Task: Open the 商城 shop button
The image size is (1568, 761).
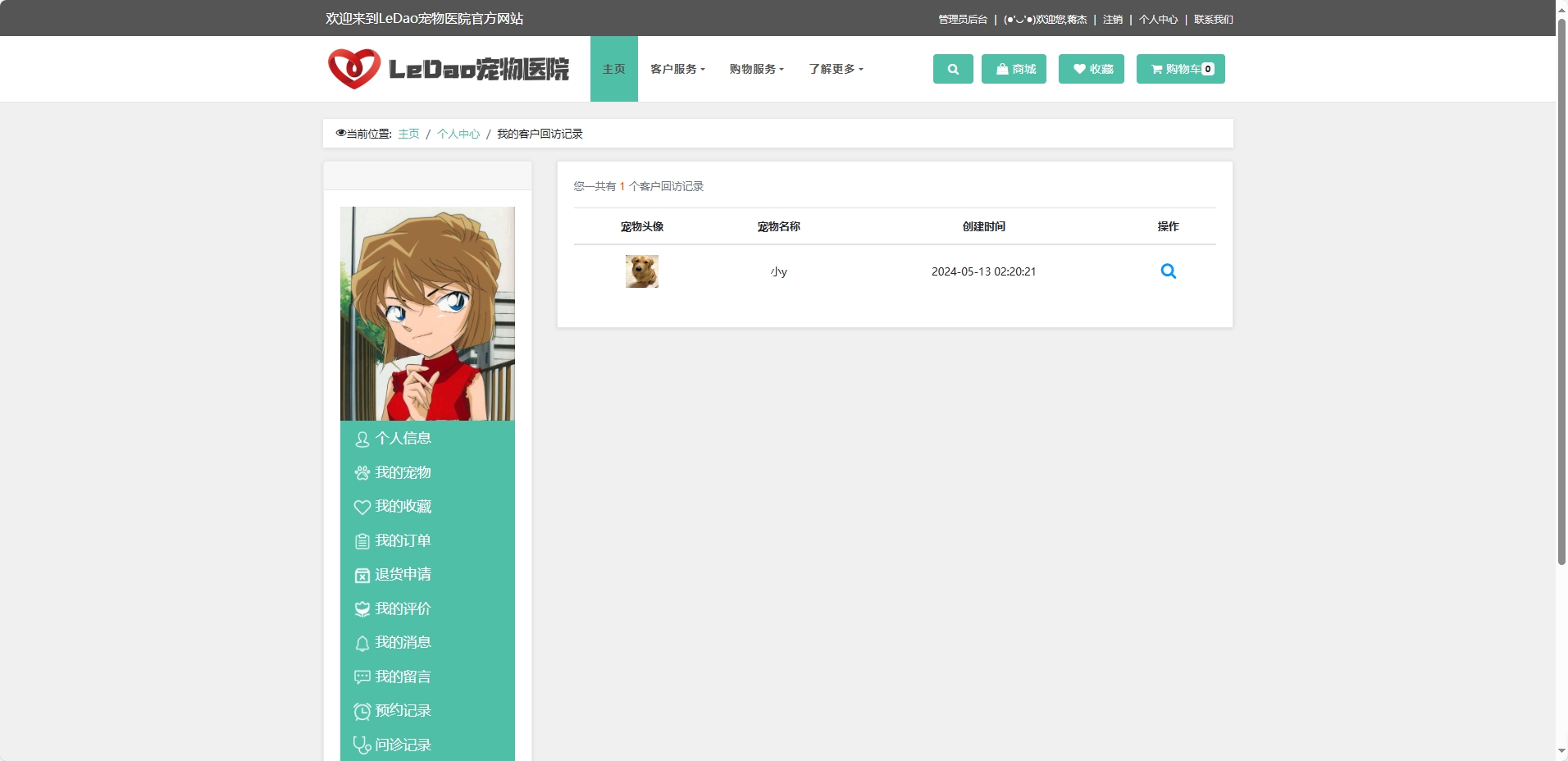Action: 1014,69
